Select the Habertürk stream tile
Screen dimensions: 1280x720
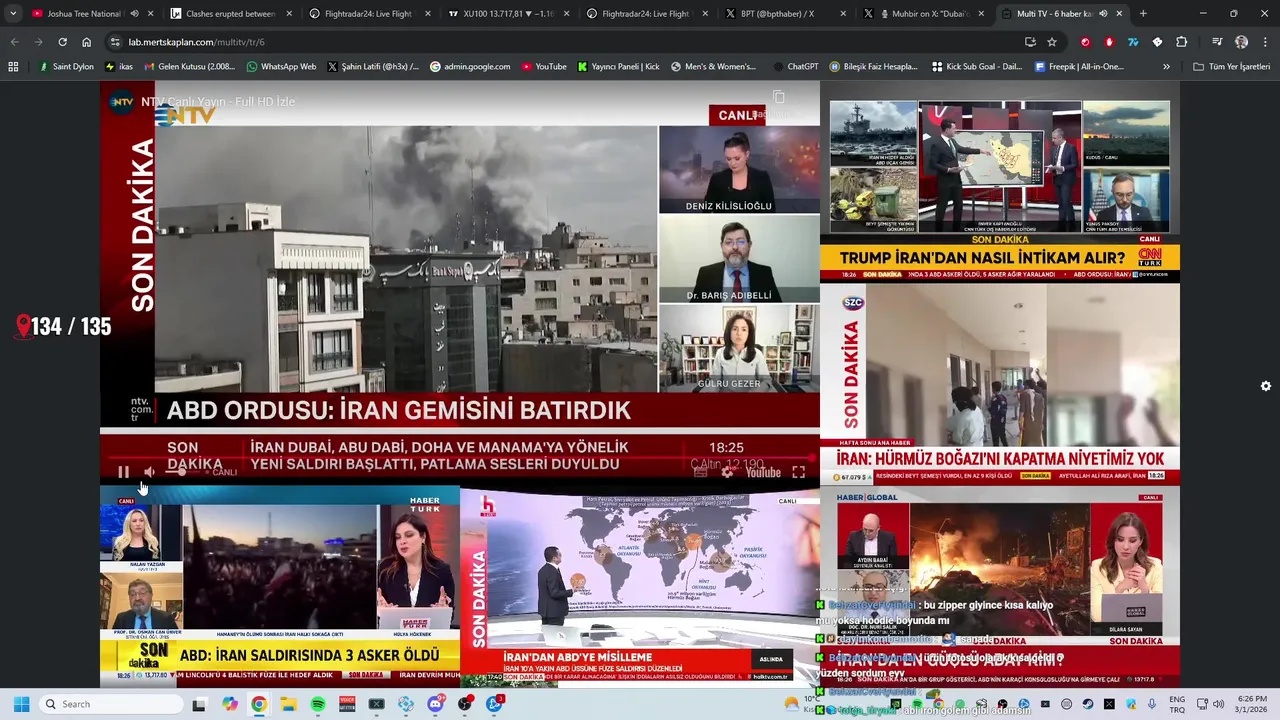280,586
